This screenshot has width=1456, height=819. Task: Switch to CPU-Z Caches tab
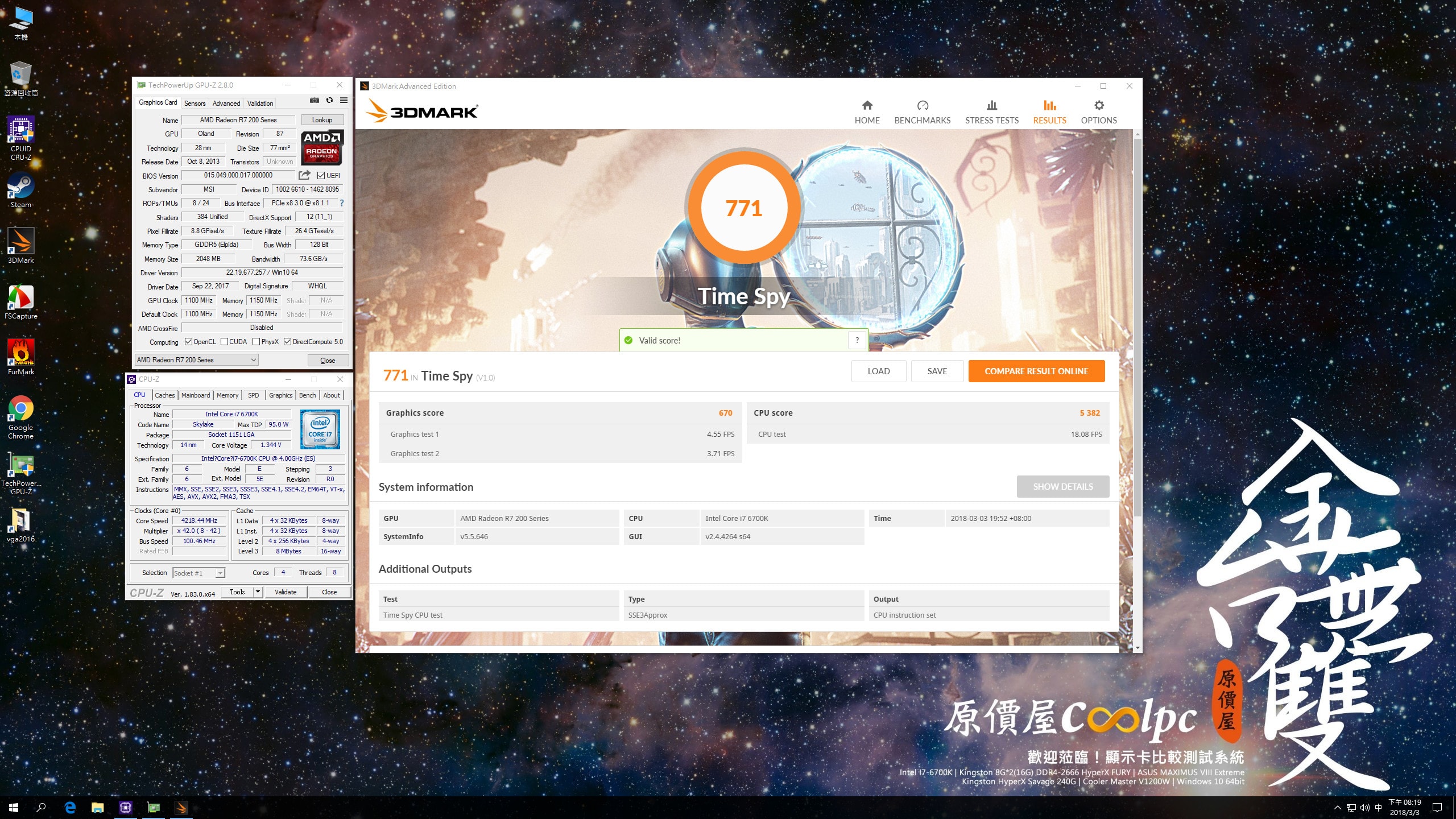coord(165,395)
